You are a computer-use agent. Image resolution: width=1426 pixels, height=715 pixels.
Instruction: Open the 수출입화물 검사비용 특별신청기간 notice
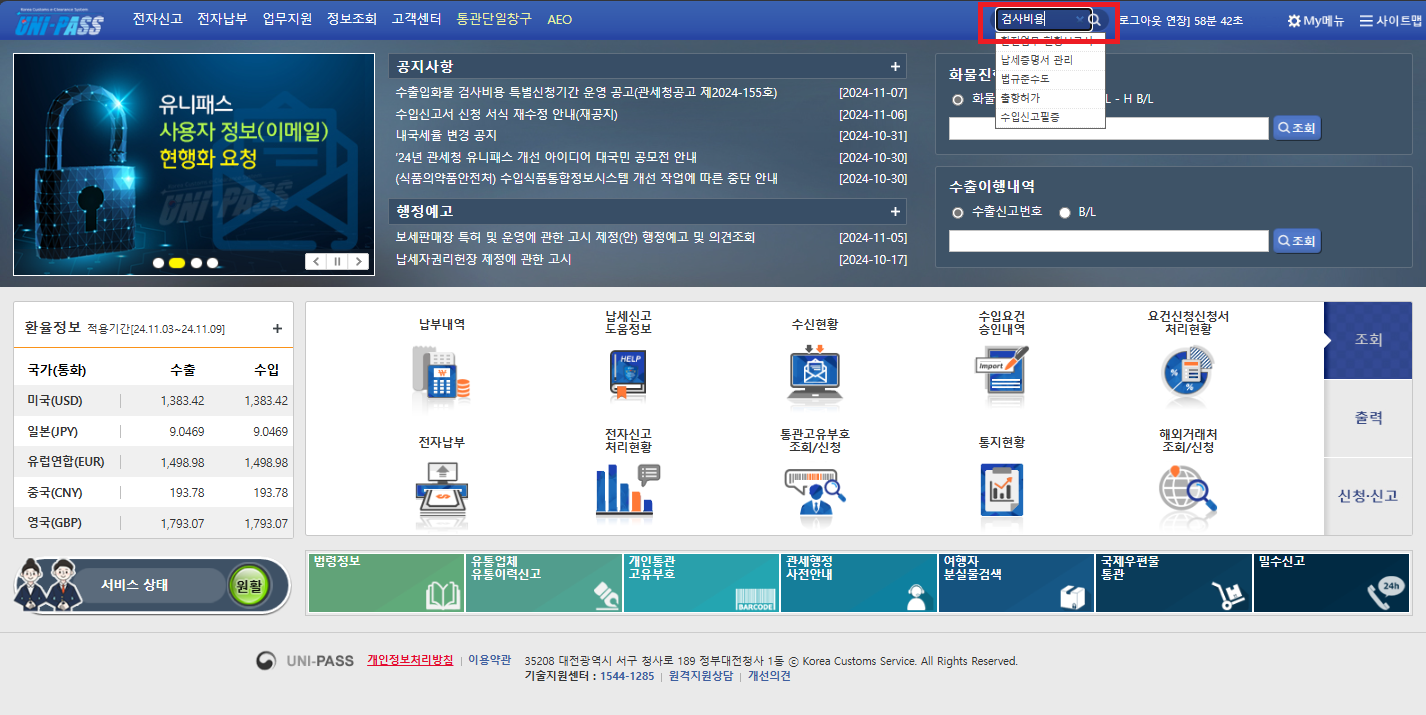[586, 93]
